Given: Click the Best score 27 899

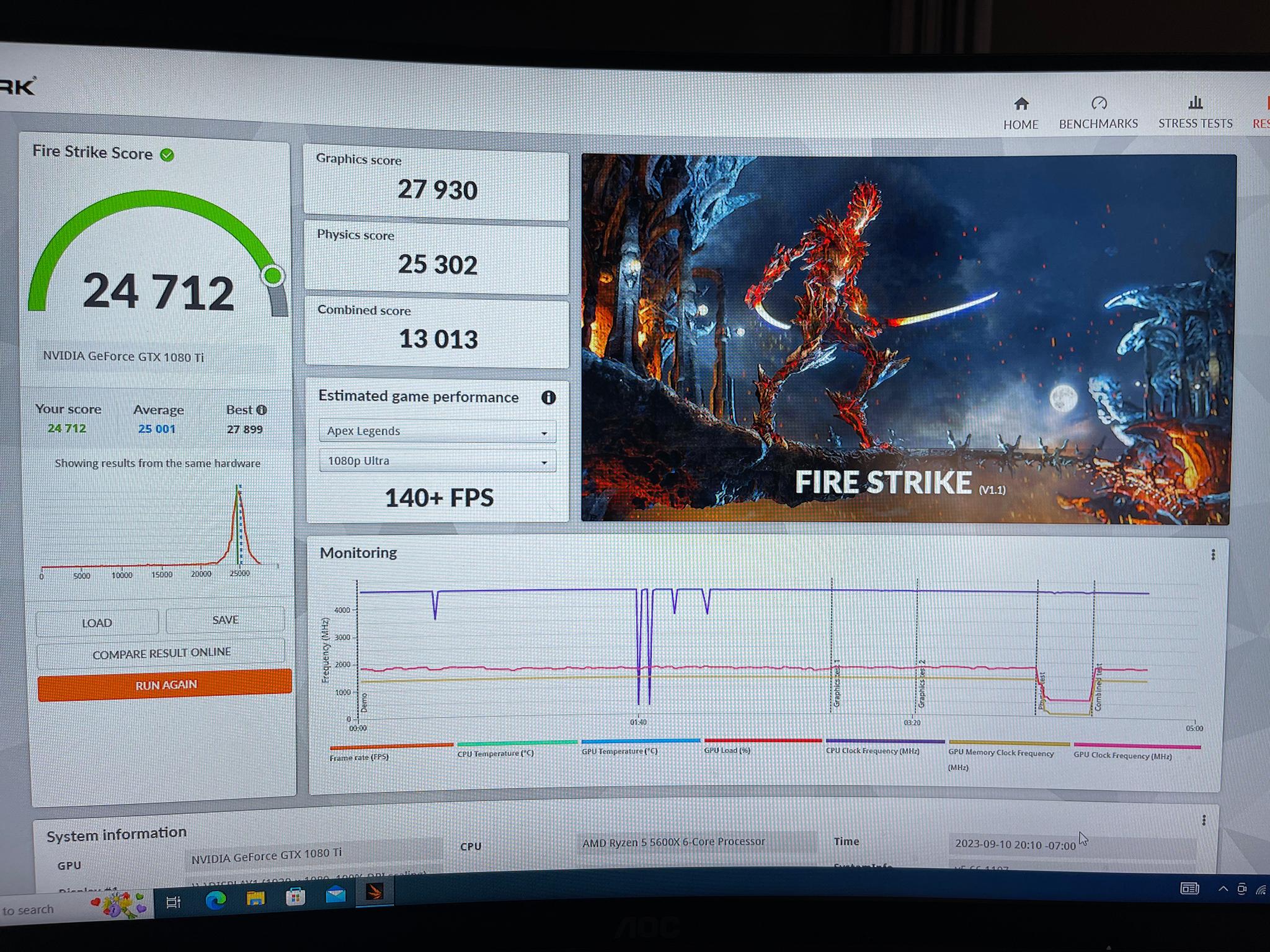Looking at the screenshot, I should pyautogui.click(x=245, y=430).
